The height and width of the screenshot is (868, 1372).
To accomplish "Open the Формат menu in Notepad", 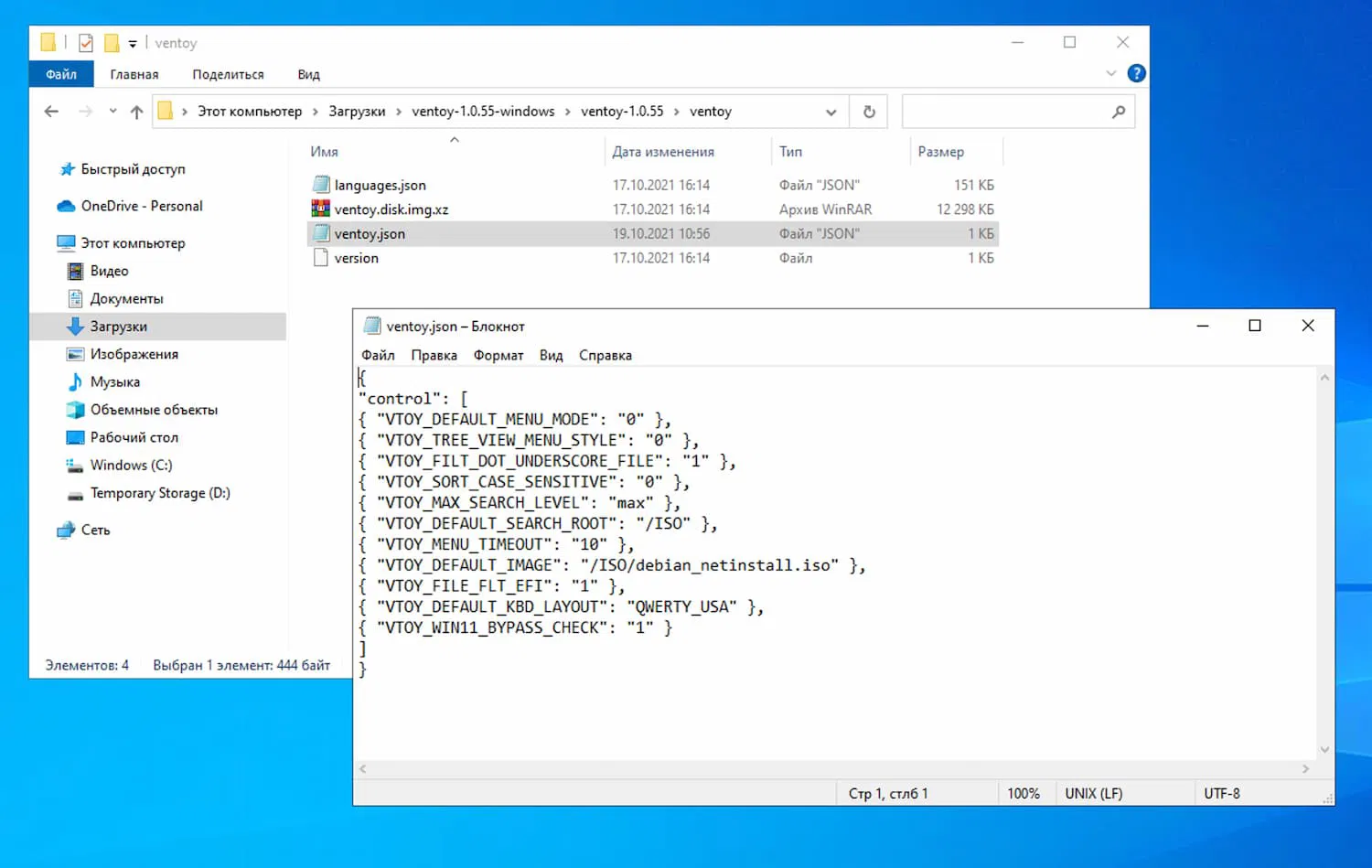I will (x=498, y=355).
